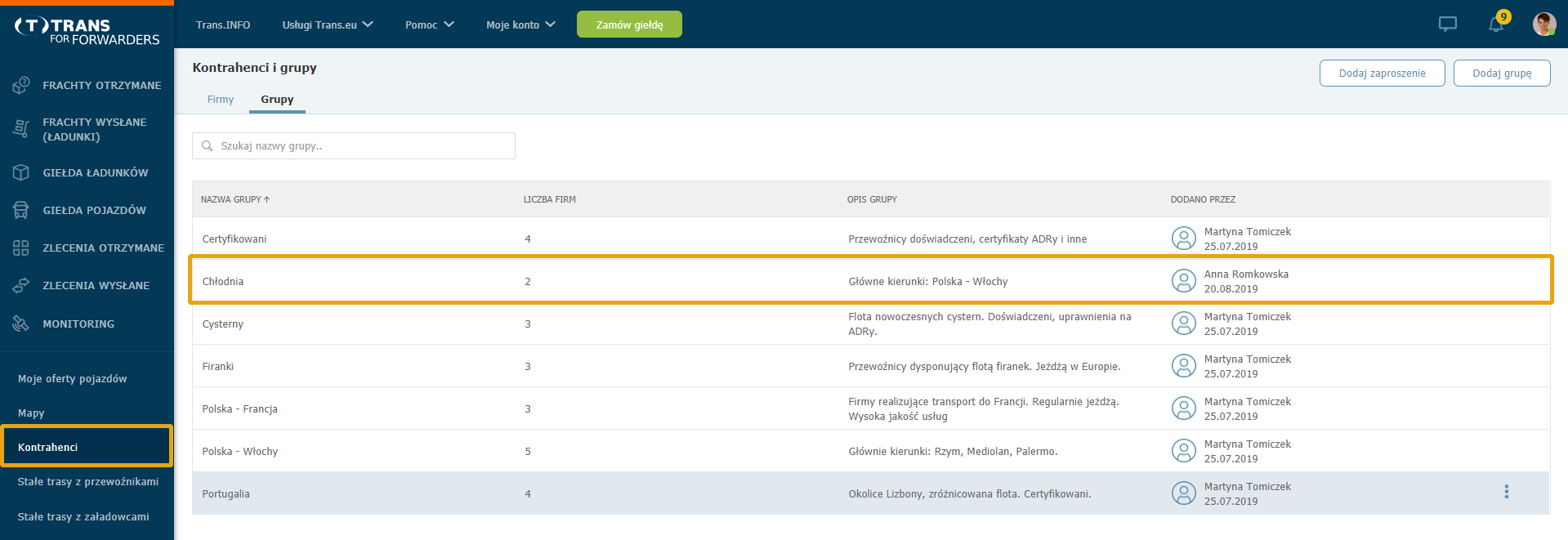This screenshot has width=1568, height=540.
Task: Expand Pomoc dropdown menu
Action: click(430, 25)
